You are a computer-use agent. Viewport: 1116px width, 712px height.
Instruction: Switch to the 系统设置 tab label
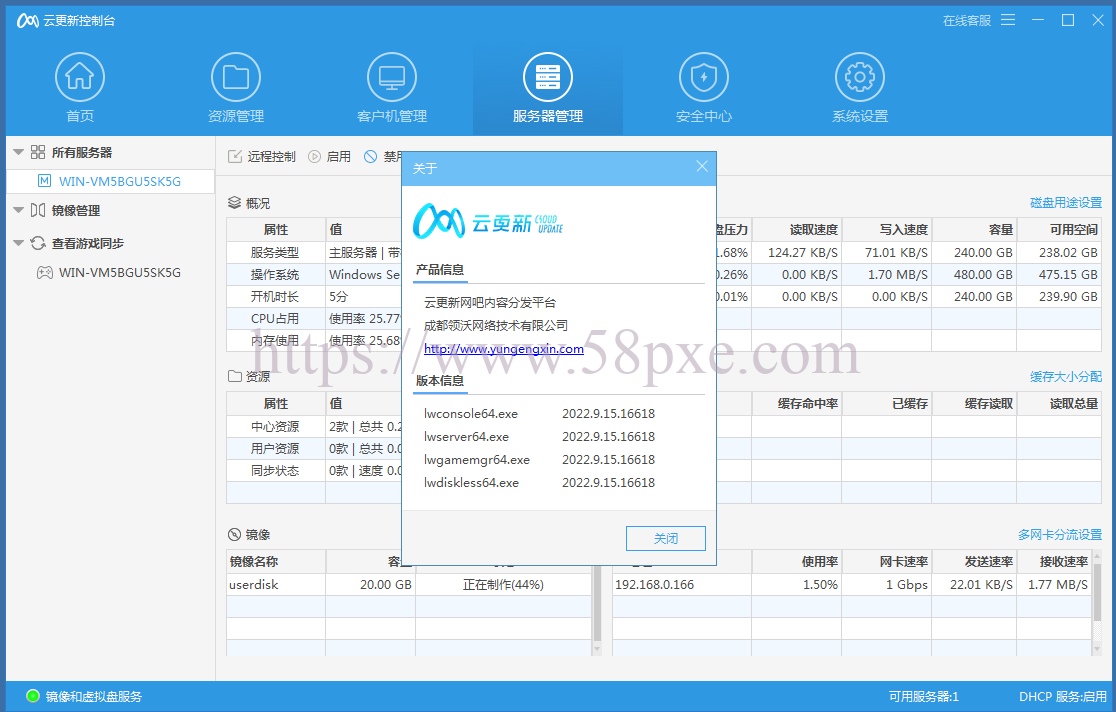860,116
